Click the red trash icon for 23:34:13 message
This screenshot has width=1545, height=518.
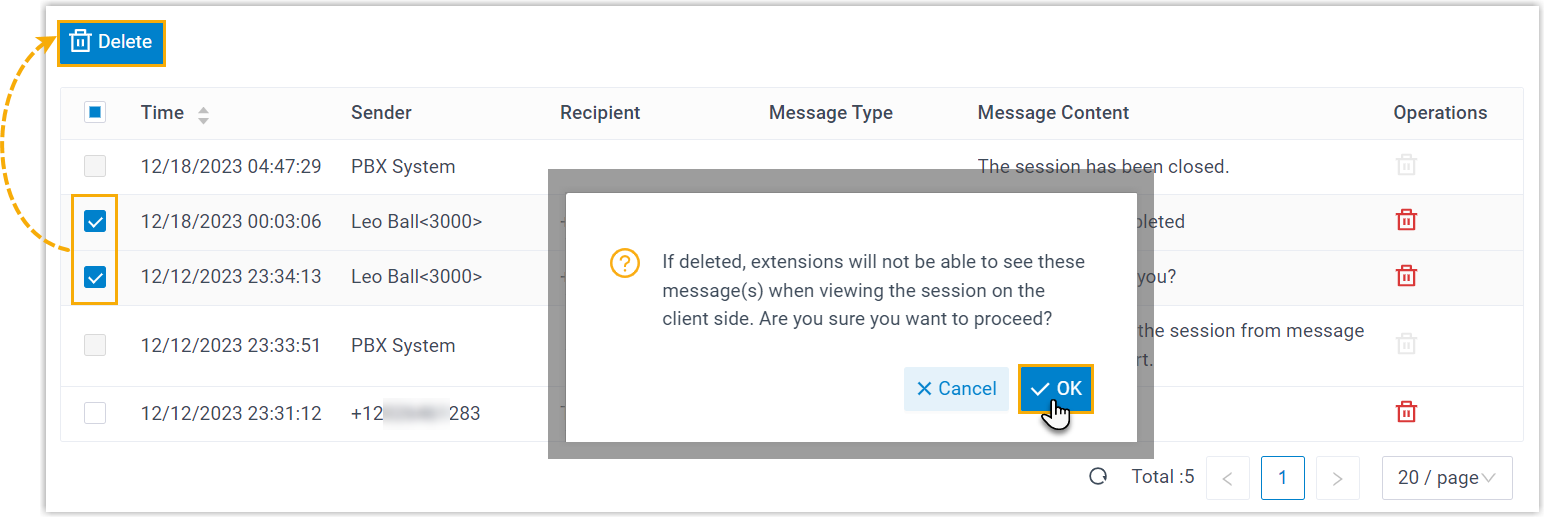pyautogui.click(x=1406, y=276)
